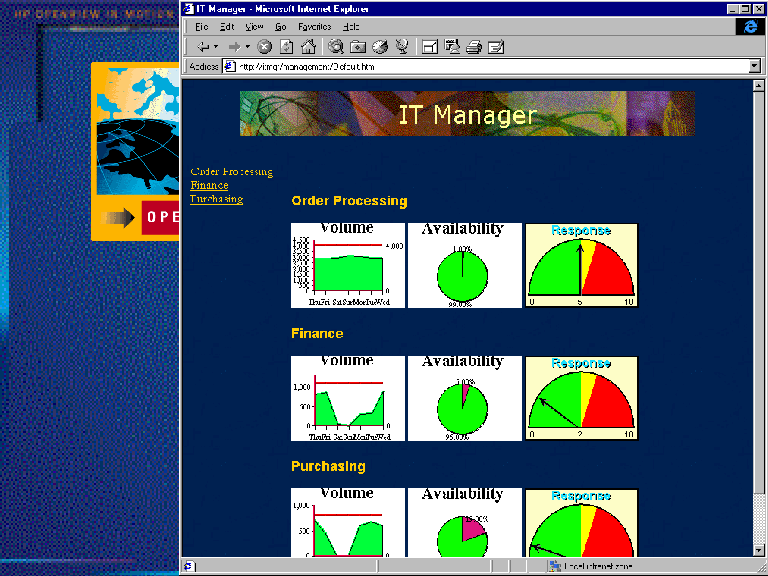Screen dimensions: 768x576
Task: Open the Favorites menu in the menu bar
Action: 314,26
